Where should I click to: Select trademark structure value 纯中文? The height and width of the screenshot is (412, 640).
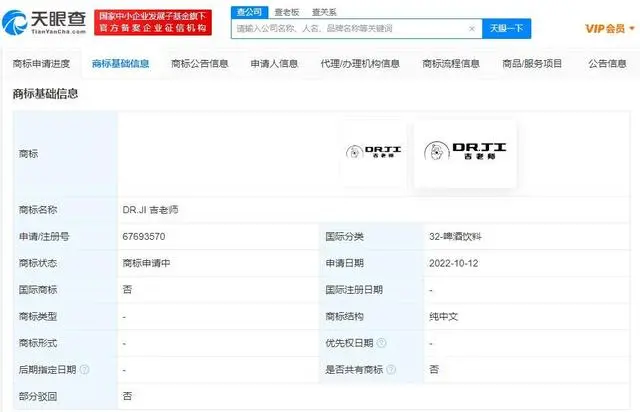[443, 316]
